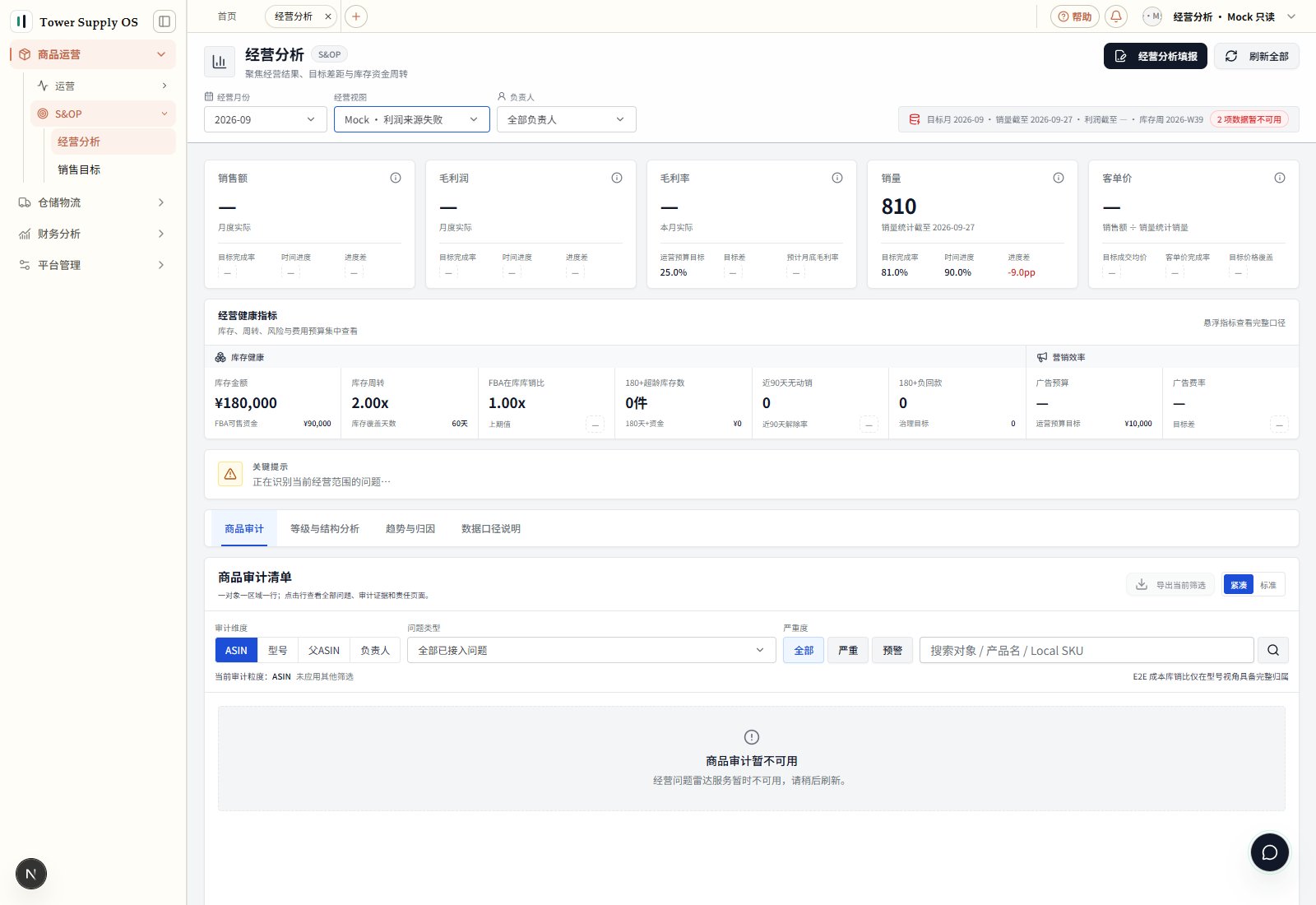Add a new tab with plus icon

pos(356,16)
